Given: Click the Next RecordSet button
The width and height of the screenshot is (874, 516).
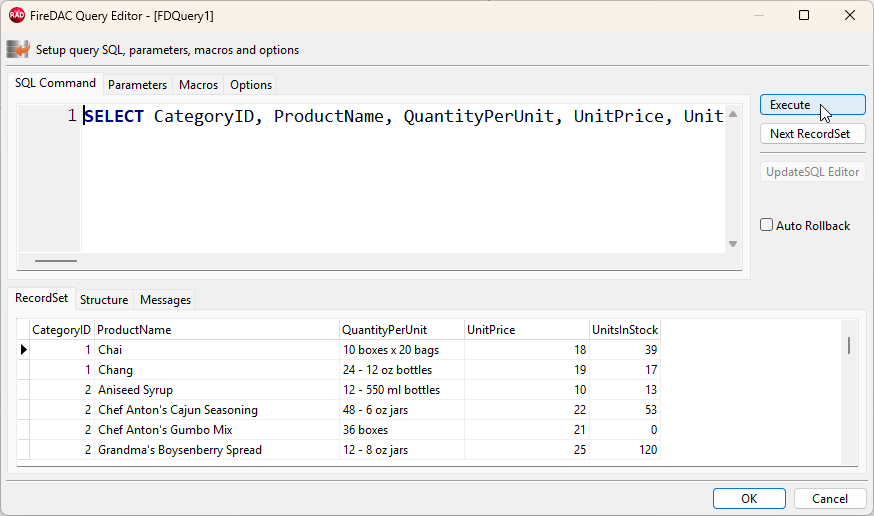Looking at the screenshot, I should click(x=813, y=134).
